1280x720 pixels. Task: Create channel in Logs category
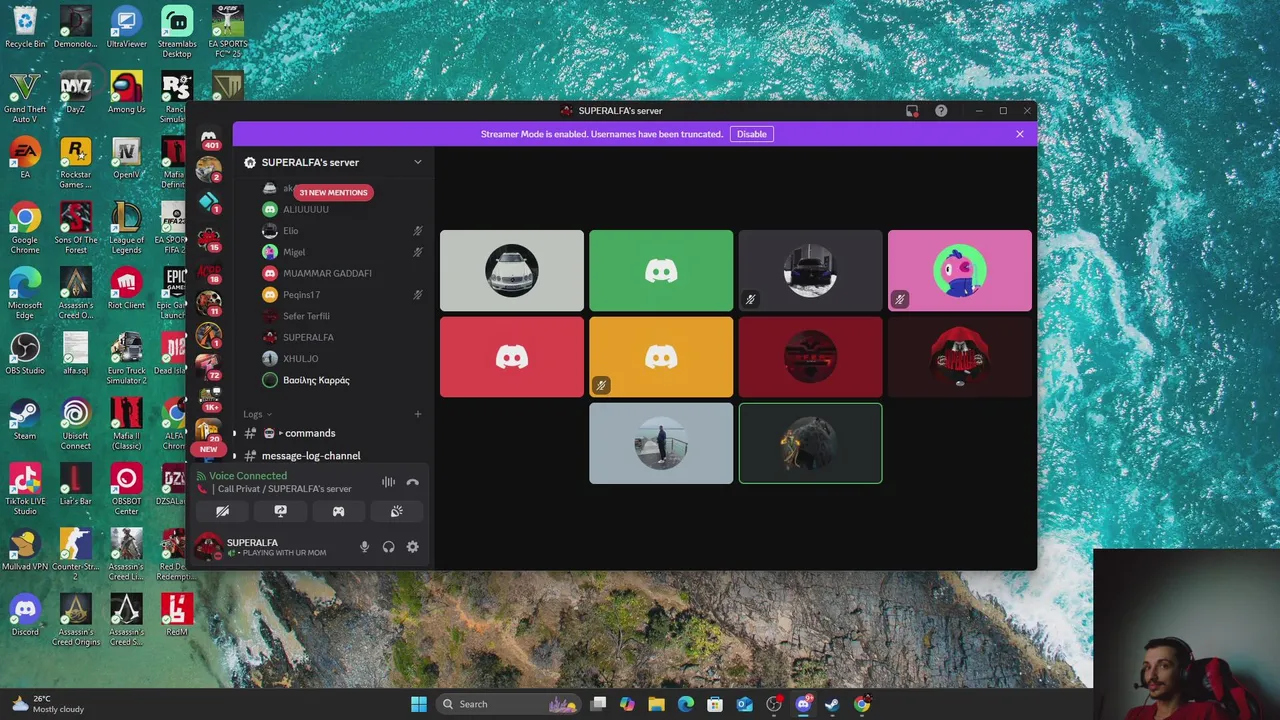[417, 414]
